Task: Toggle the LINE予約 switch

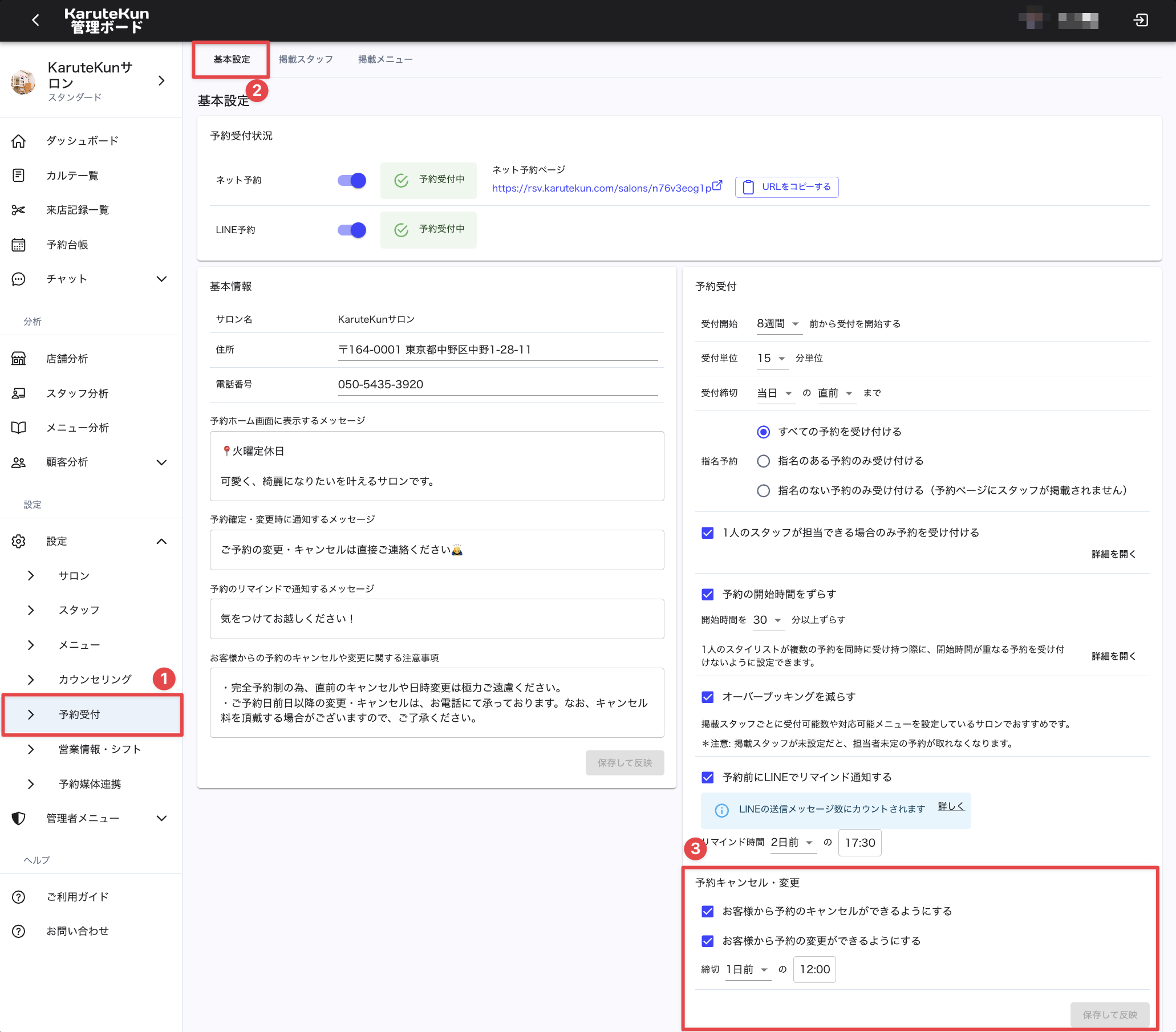Action: (351, 230)
